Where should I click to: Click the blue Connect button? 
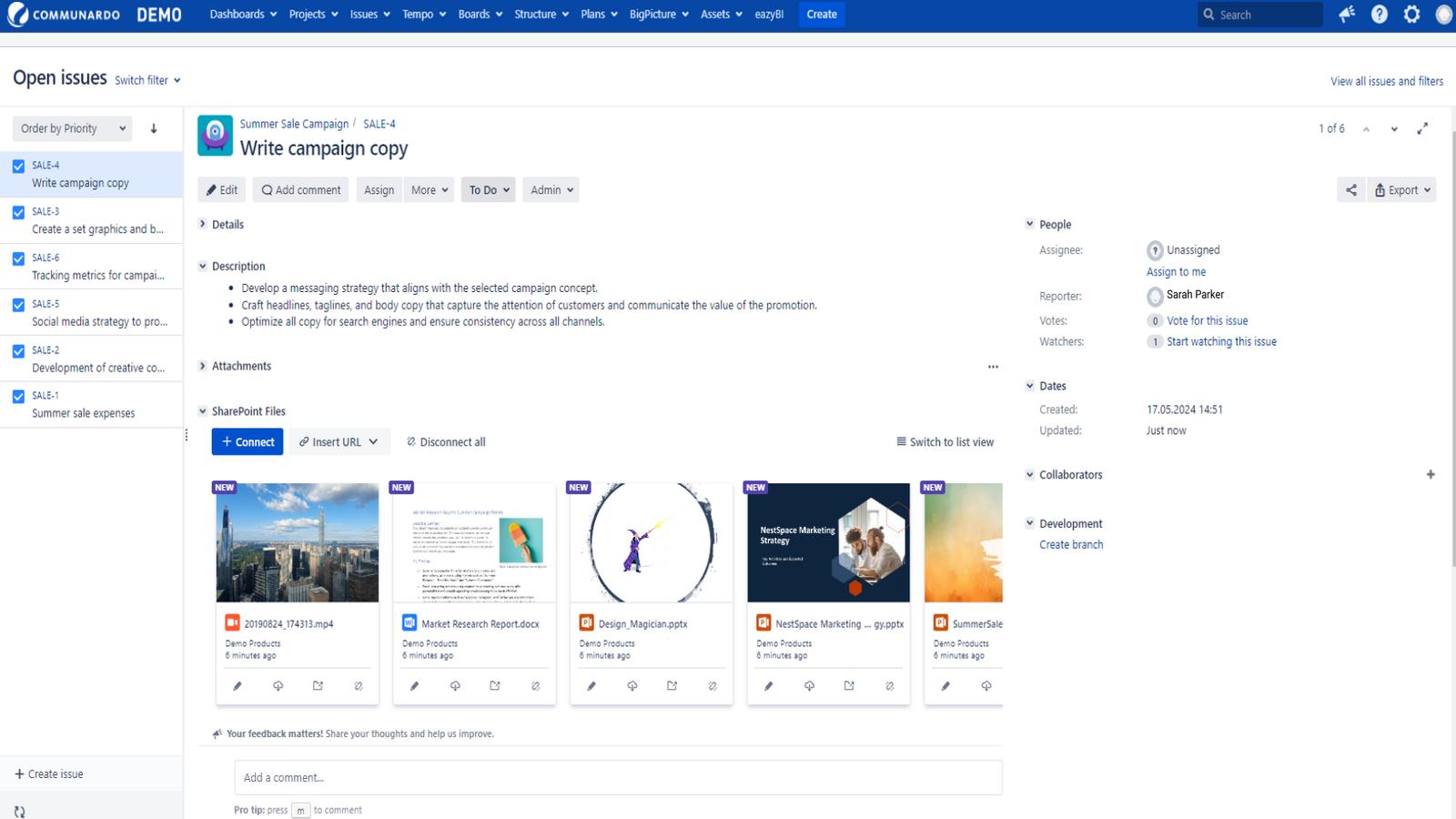(x=248, y=442)
